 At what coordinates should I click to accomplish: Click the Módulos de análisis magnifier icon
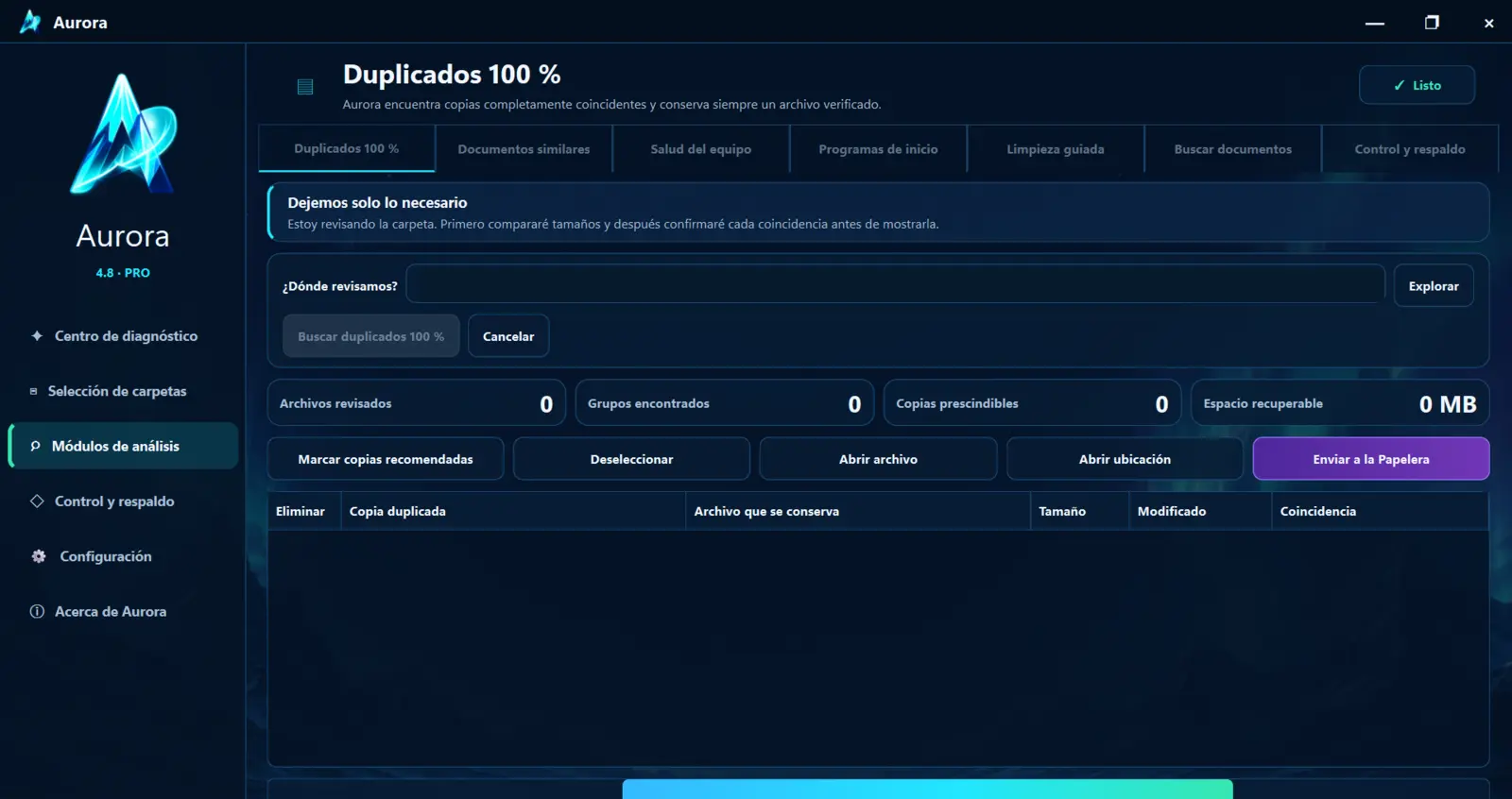point(35,446)
